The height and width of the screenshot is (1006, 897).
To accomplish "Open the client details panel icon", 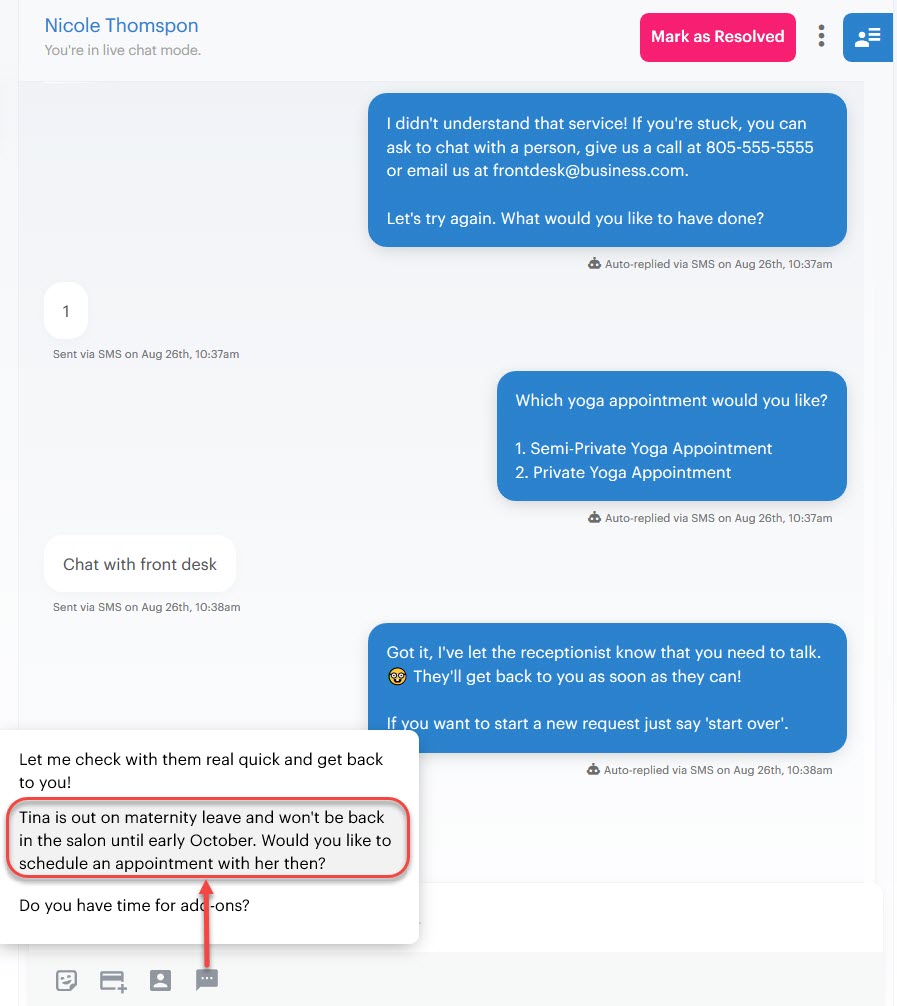I will (x=867, y=37).
